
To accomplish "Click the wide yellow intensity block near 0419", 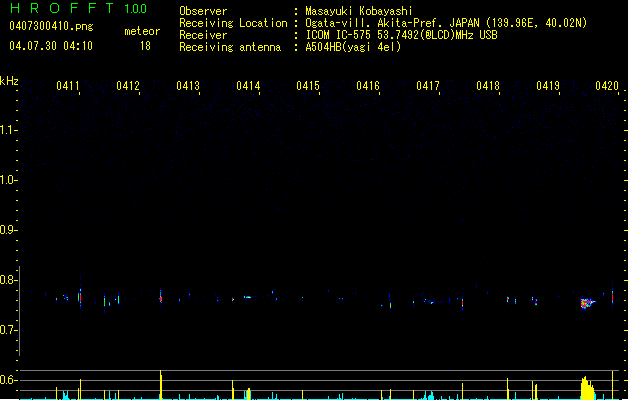I will click(588, 388).
